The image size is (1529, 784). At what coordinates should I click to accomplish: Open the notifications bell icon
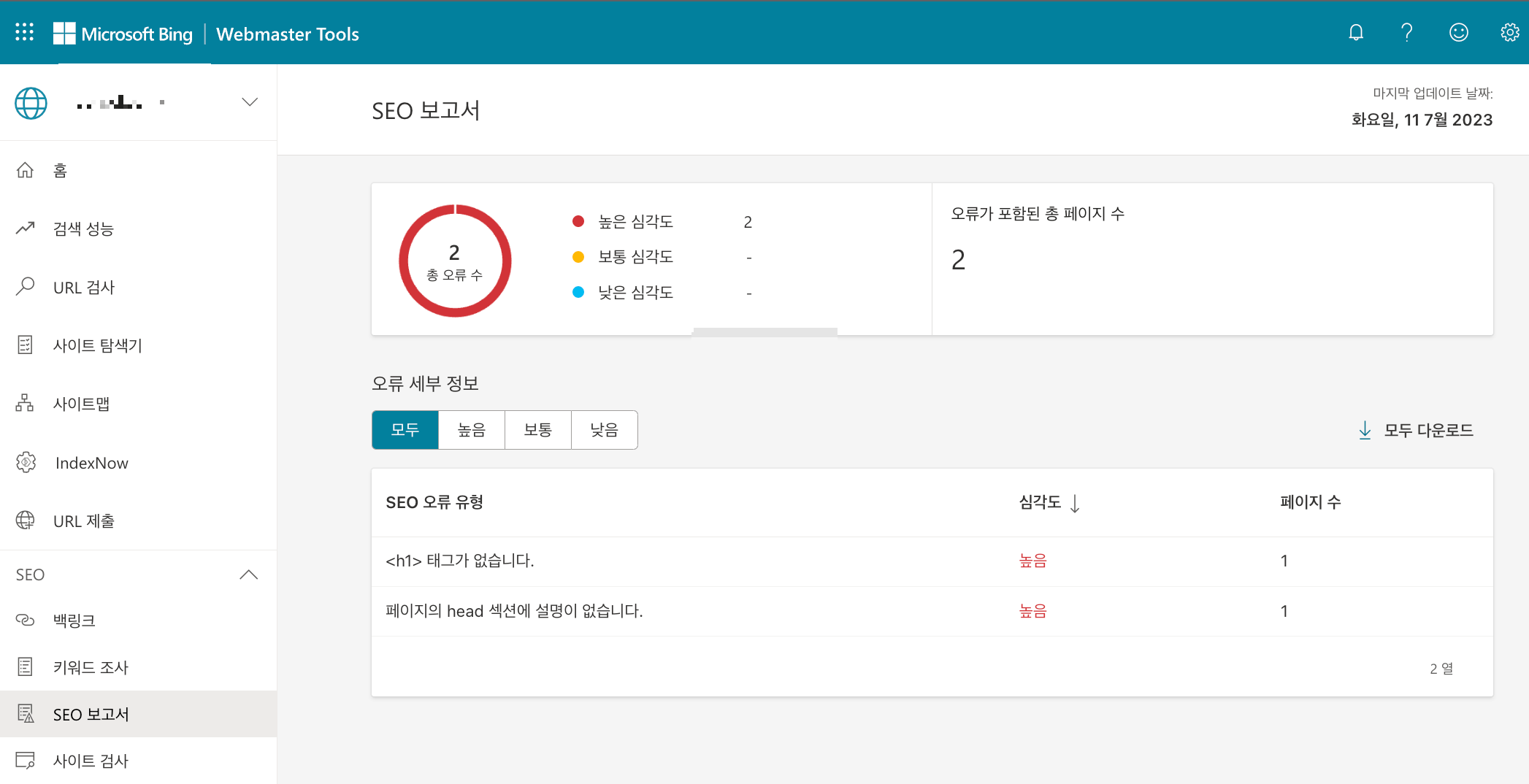(1356, 32)
